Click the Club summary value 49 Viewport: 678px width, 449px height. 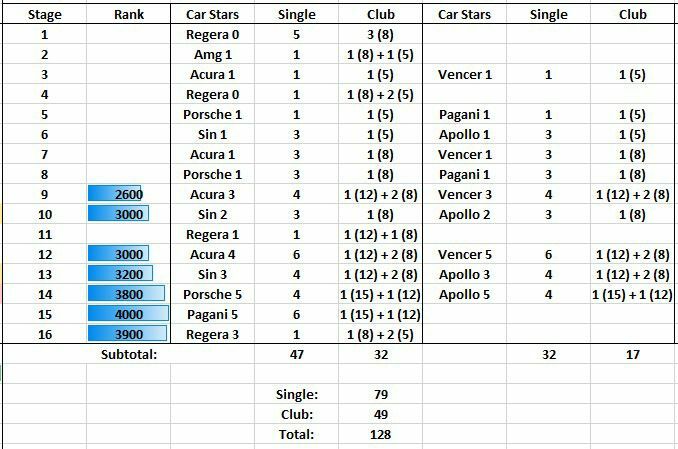point(380,414)
